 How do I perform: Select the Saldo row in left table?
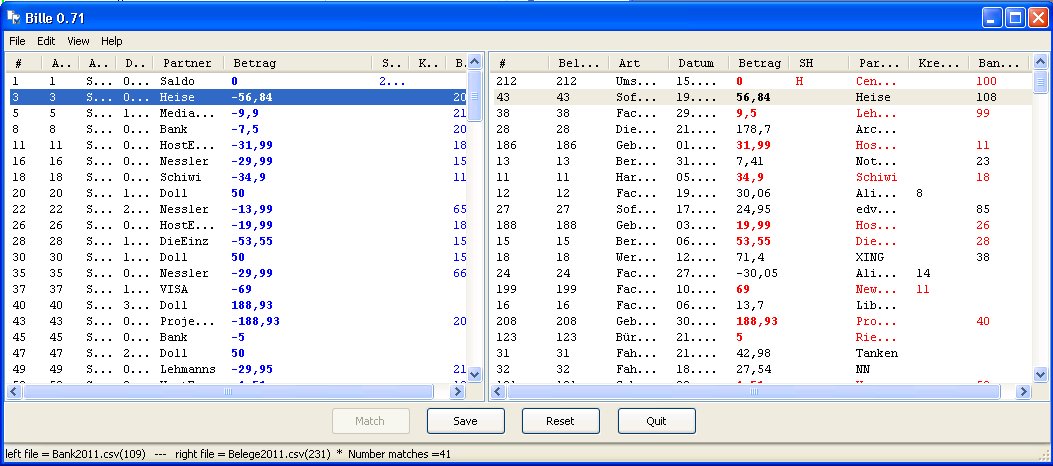pyautogui.click(x=187, y=81)
